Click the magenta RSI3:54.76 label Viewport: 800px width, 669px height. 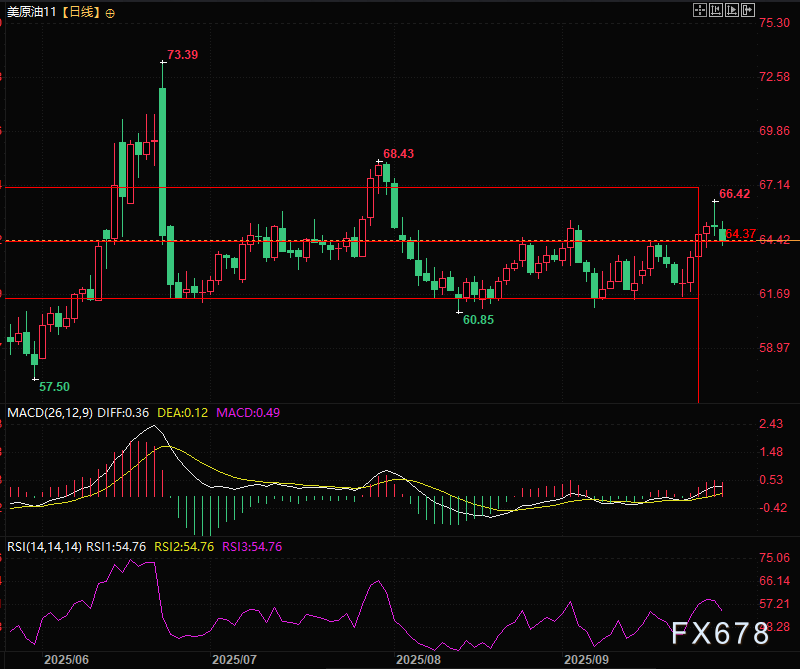click(252, 546)
